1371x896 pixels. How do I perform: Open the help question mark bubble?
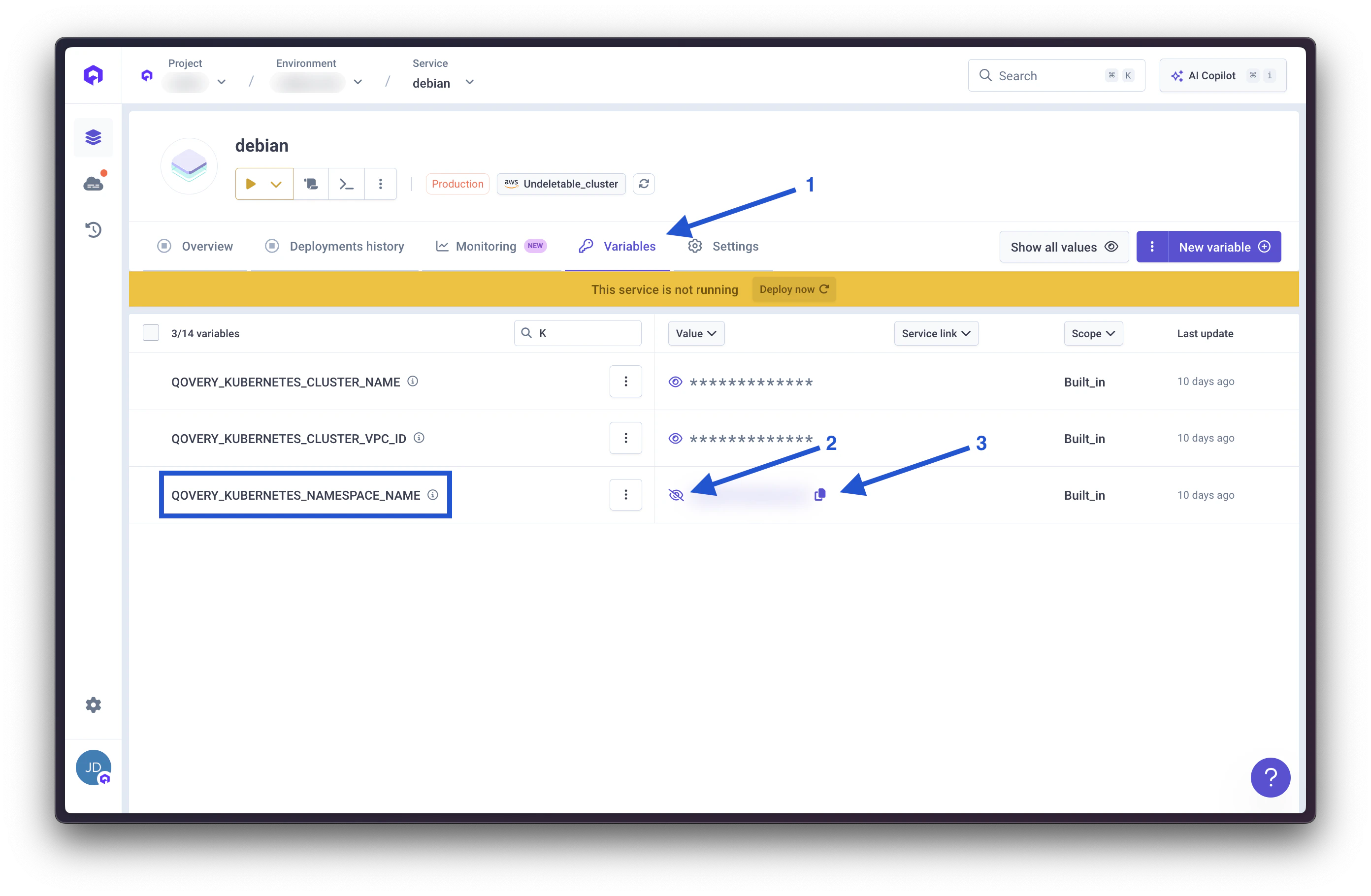point(1271,777)
